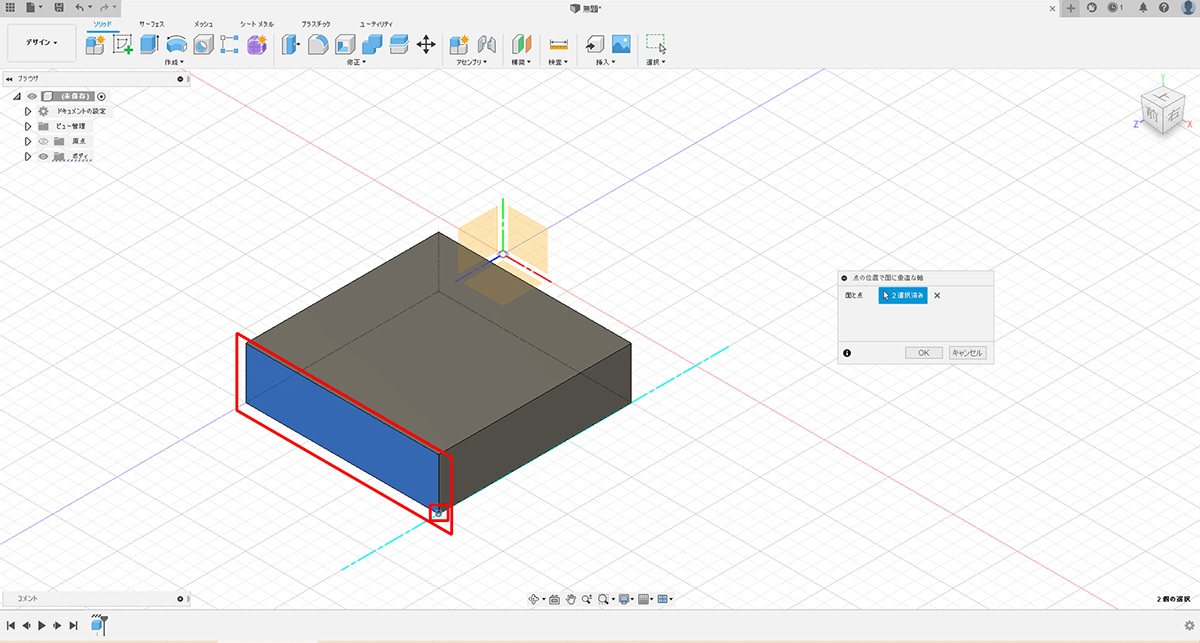The width and height of the screenshot is (1200, 643).
Task: Select the Move/Copy arrows tool
Action: click(x=425, y=44)
